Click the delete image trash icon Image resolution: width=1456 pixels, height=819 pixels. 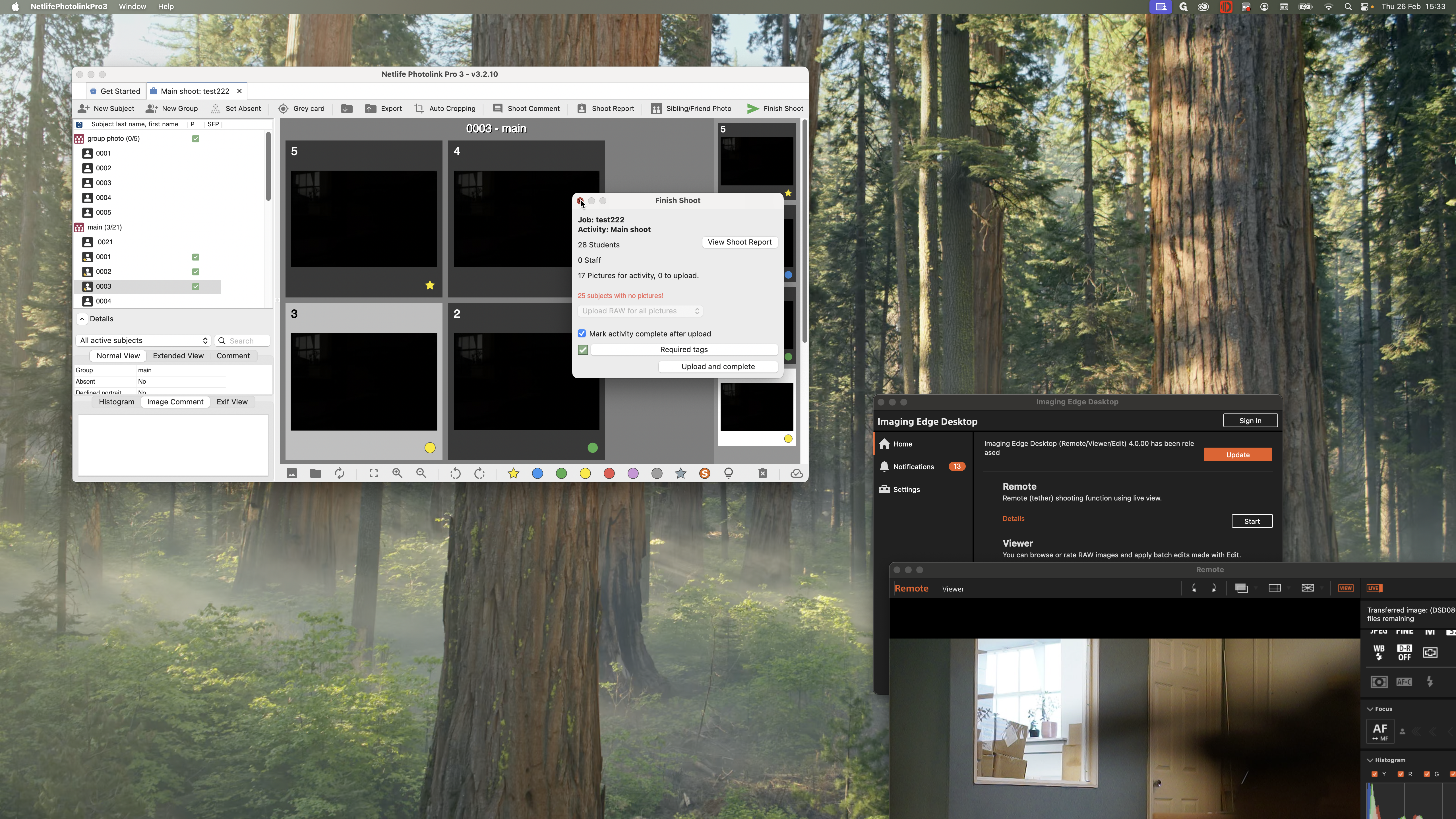pyautogui.click(x=762, y=474)
